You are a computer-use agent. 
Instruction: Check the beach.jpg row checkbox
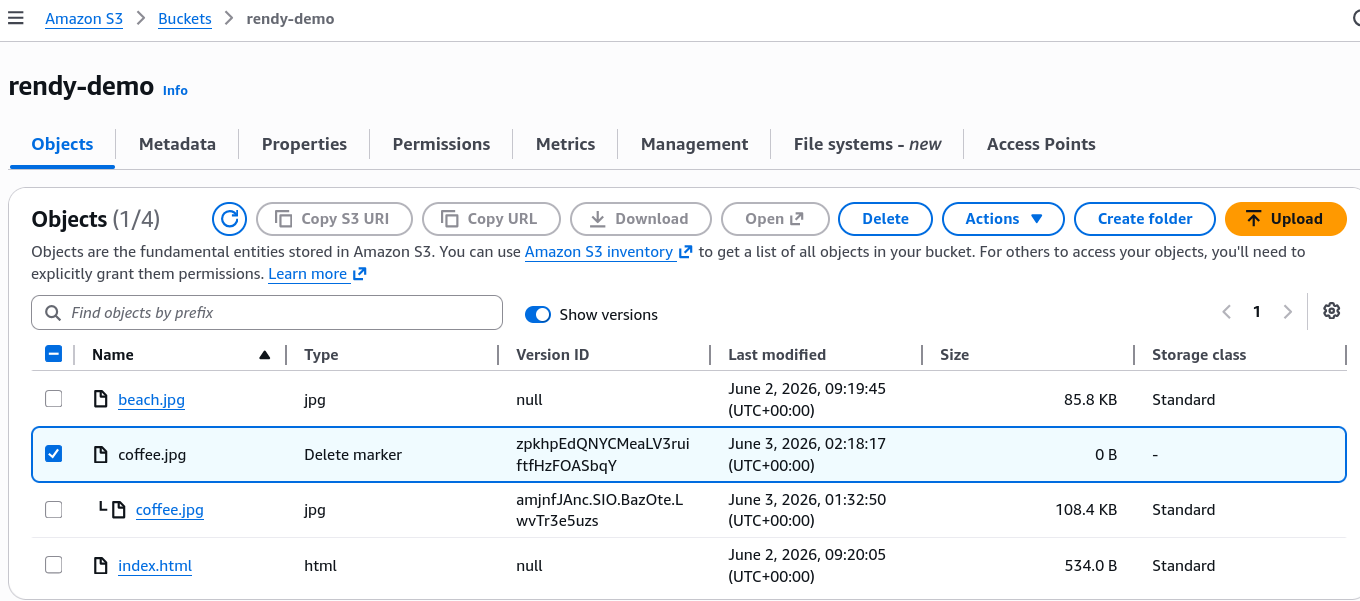pyautogui.click(x=54, y=399)
